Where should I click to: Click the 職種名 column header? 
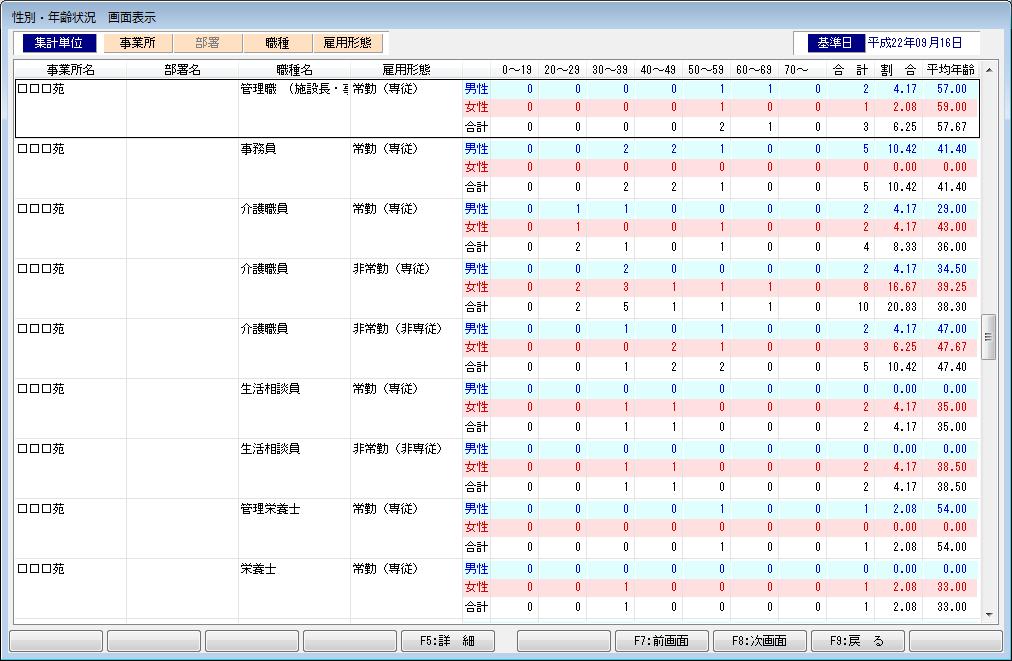pyautogui.click(x=294, y=70)
